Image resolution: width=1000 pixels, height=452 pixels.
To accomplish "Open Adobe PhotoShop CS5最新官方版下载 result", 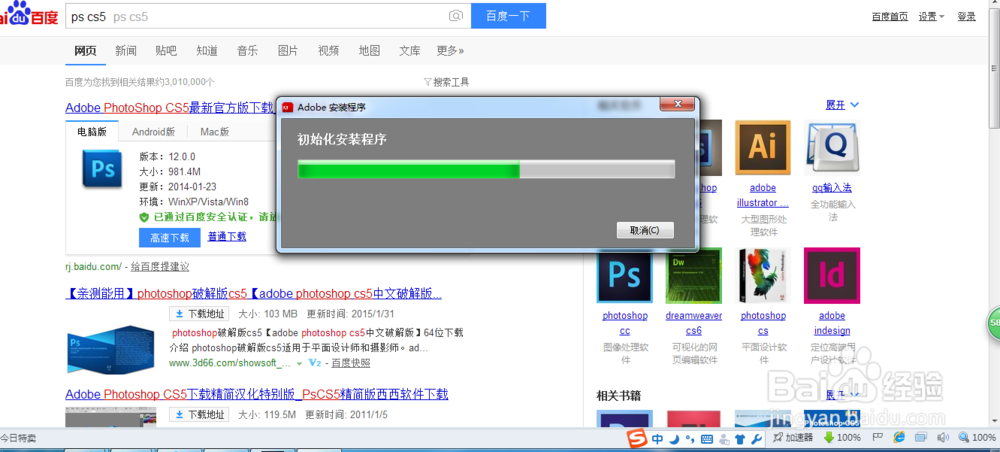I will (170, 107).
